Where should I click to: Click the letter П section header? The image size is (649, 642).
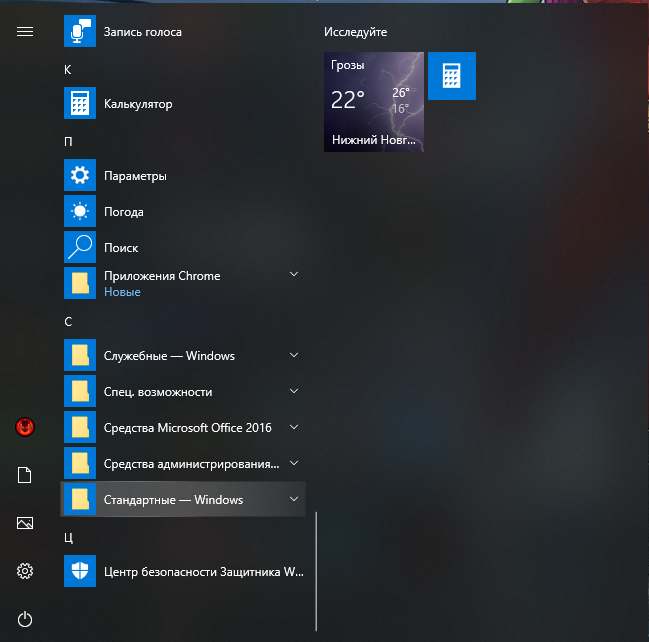[x=68, y=142]
